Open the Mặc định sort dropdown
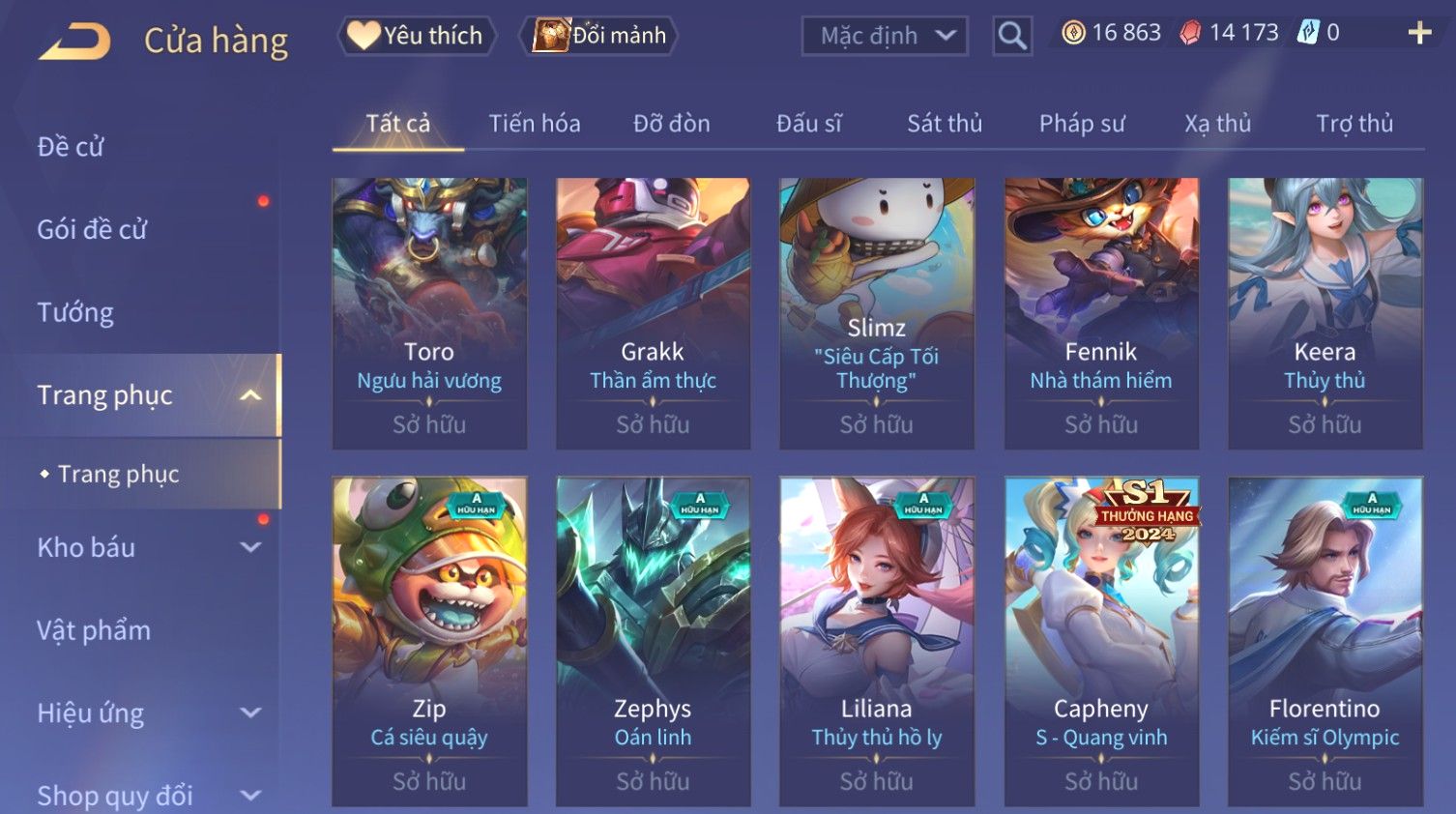 pyautogui.click(x=885, y=36)
